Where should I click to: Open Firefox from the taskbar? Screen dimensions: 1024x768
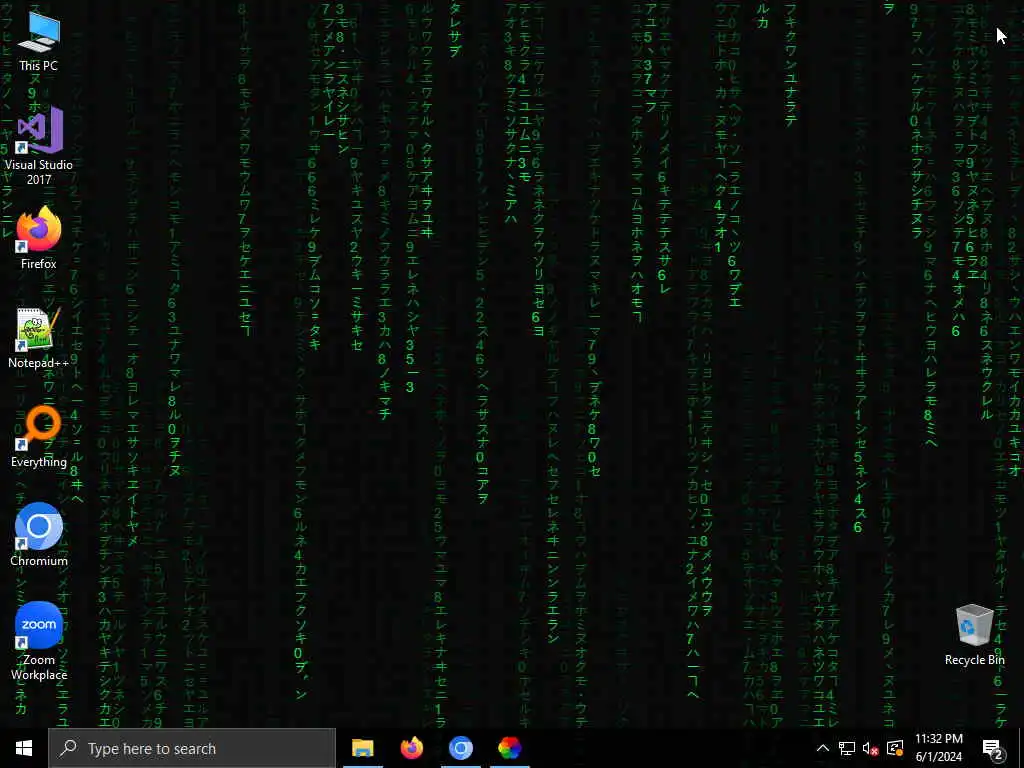(x=411, y=748)
